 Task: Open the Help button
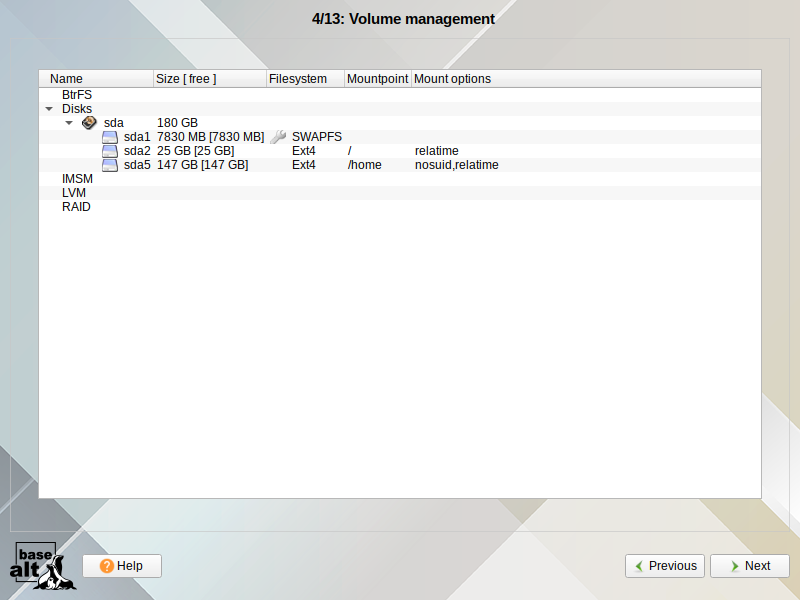pyautogui.click(x=122, y=566)
